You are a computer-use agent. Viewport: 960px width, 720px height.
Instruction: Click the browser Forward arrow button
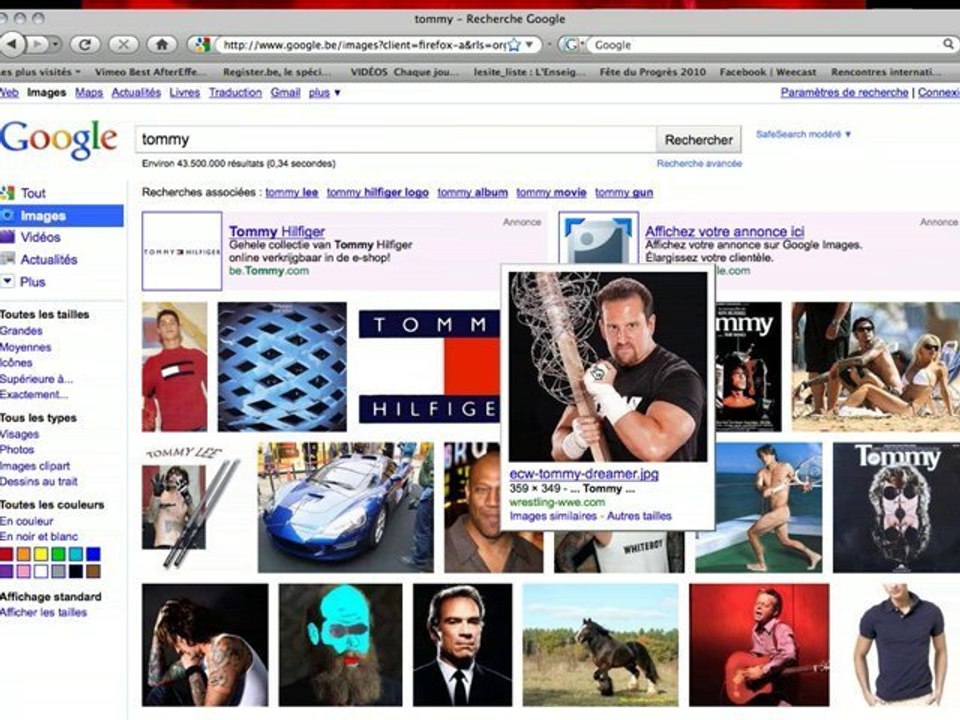[37, 44]
